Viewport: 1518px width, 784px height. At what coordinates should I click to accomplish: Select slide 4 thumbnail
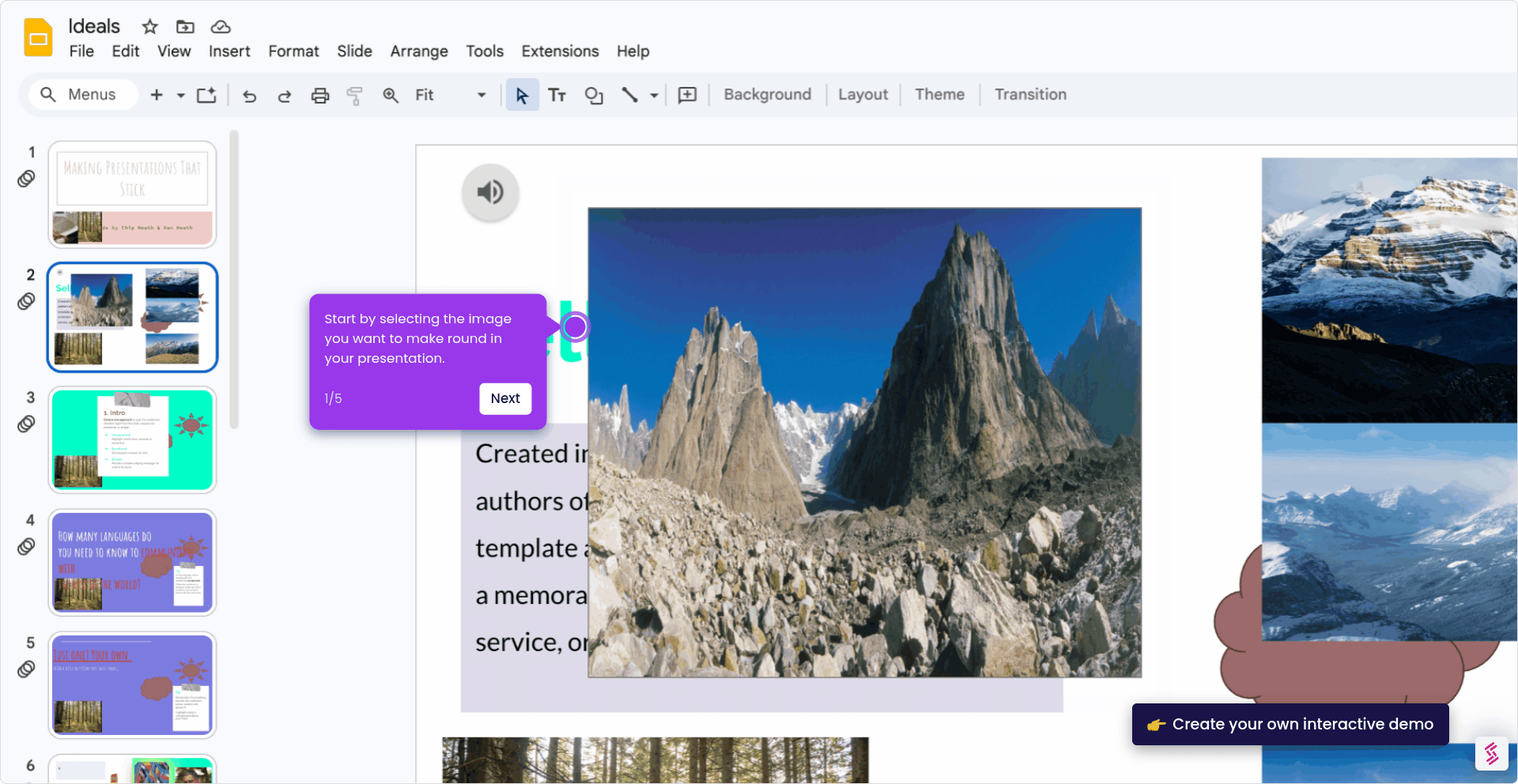point(132,562)
